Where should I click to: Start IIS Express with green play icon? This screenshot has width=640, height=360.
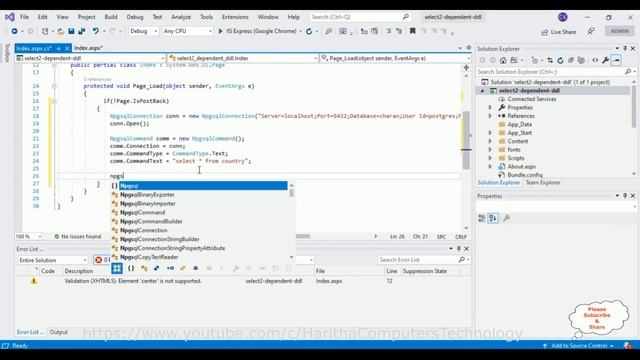pyautogui.click(x=221, y=31)
